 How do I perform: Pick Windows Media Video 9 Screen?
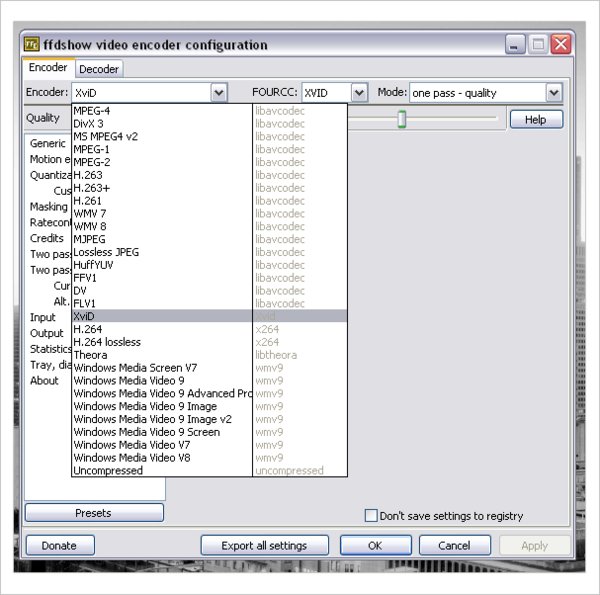tap(209, 432)
